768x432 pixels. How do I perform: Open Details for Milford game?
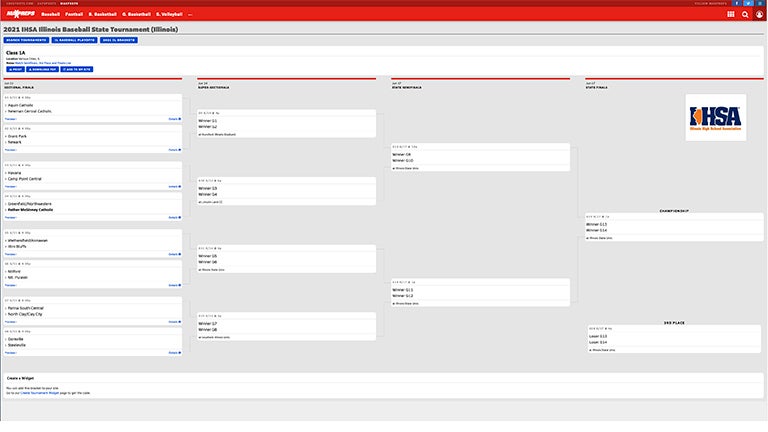[x=174, y=285]
